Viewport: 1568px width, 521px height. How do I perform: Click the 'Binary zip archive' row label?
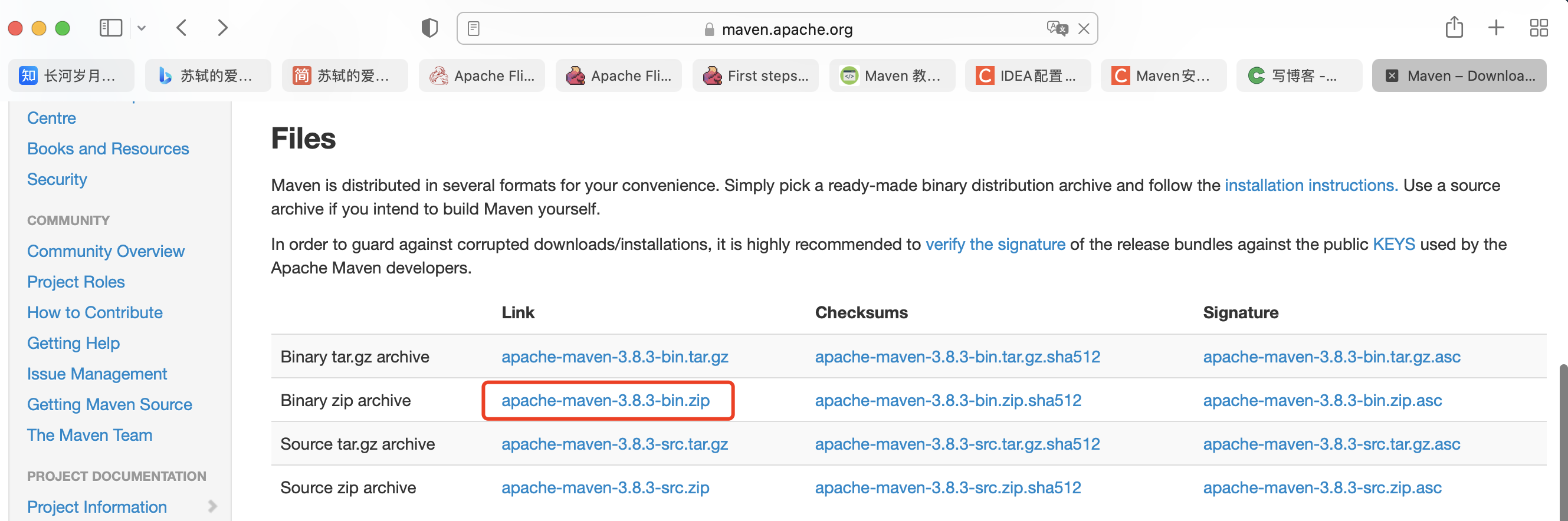click(346, 401)
